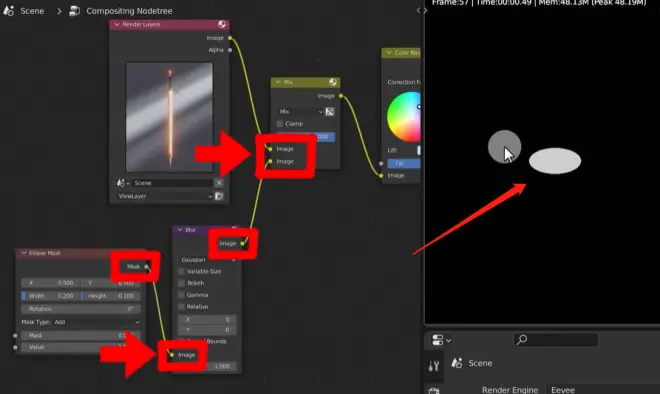
Task: Open the Tool properties tab icon
Action: [434, 366]
